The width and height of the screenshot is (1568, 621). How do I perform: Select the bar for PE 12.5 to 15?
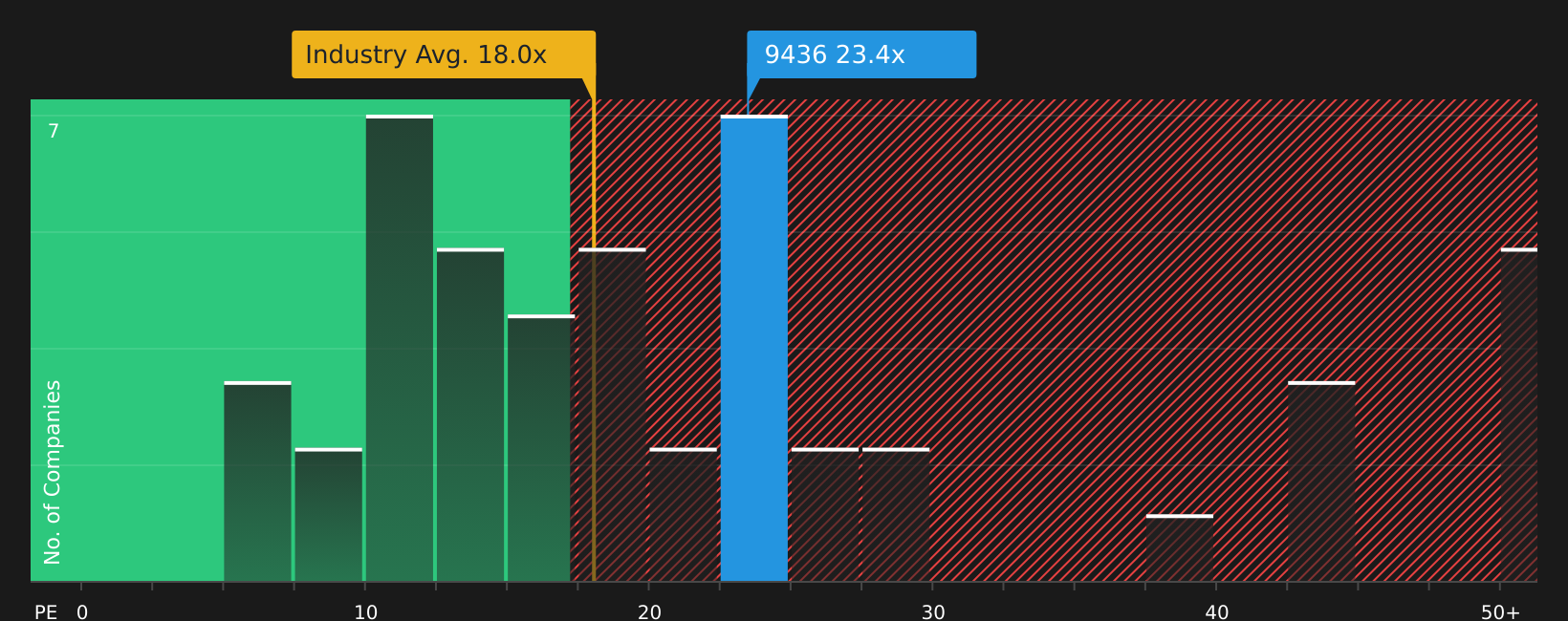[x=470, y=415]
